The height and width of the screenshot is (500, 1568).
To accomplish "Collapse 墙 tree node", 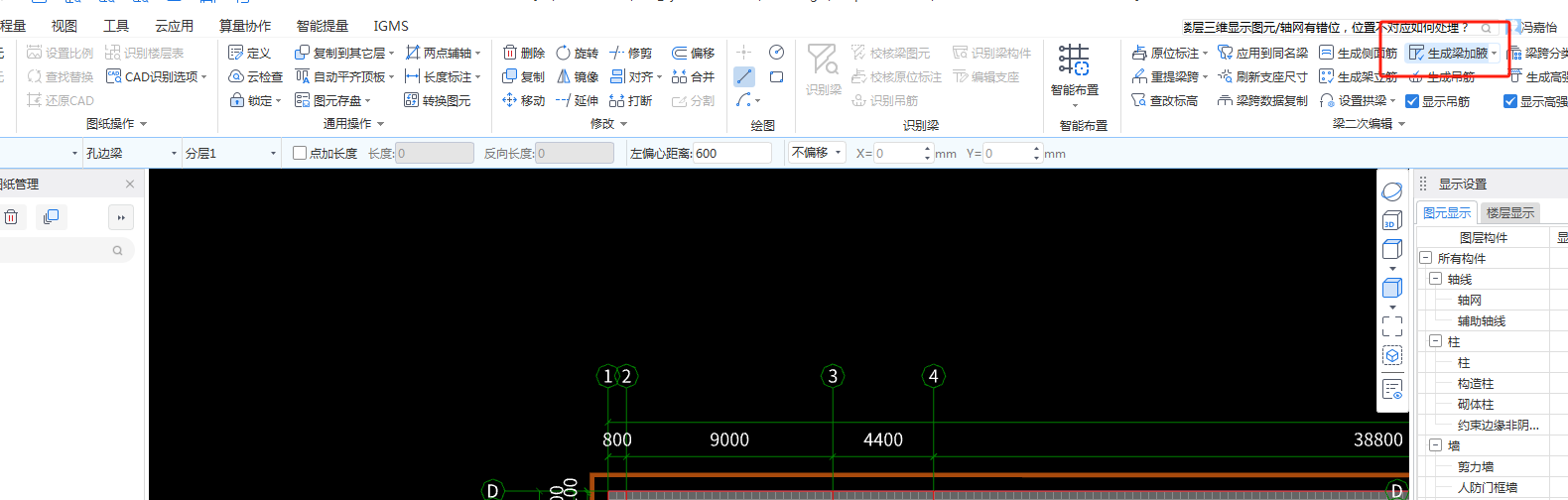I will pyautogui.click(x=1435, y=445).
